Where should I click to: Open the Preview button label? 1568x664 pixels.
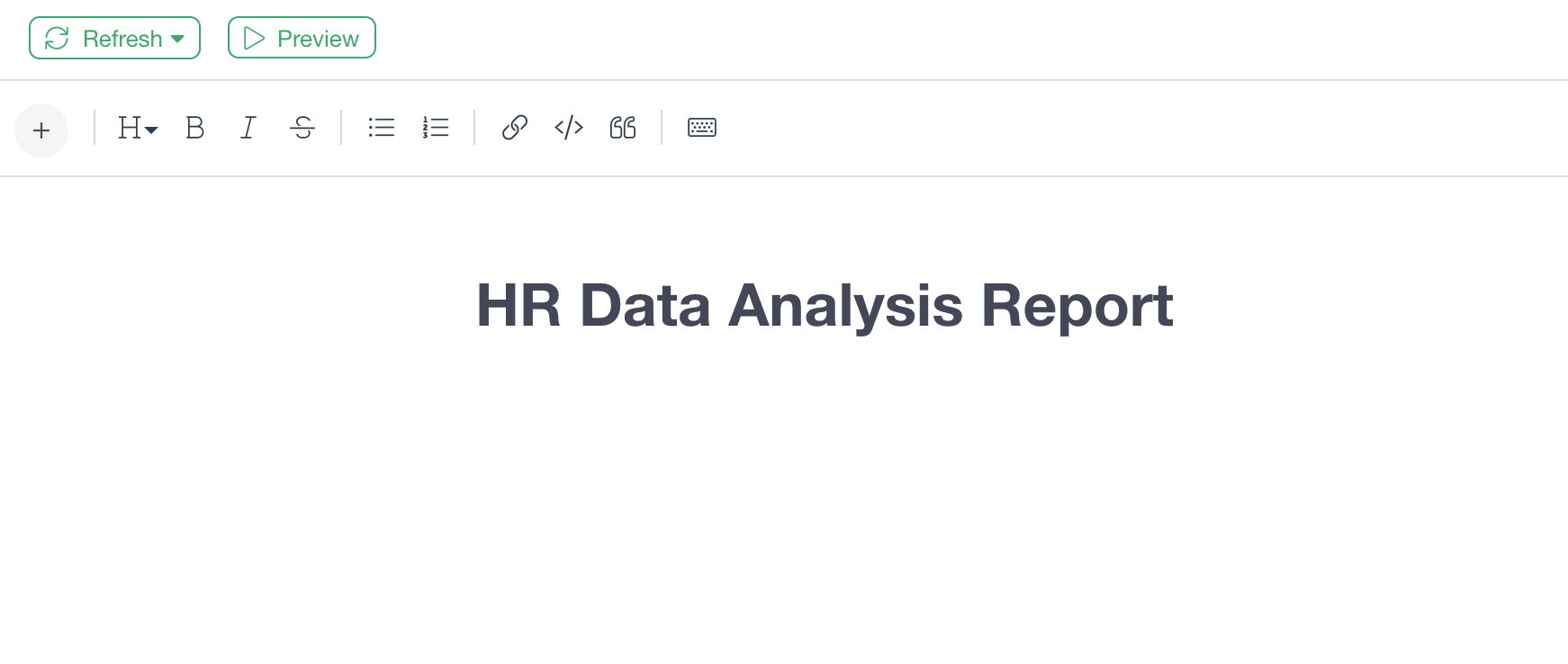318,39
